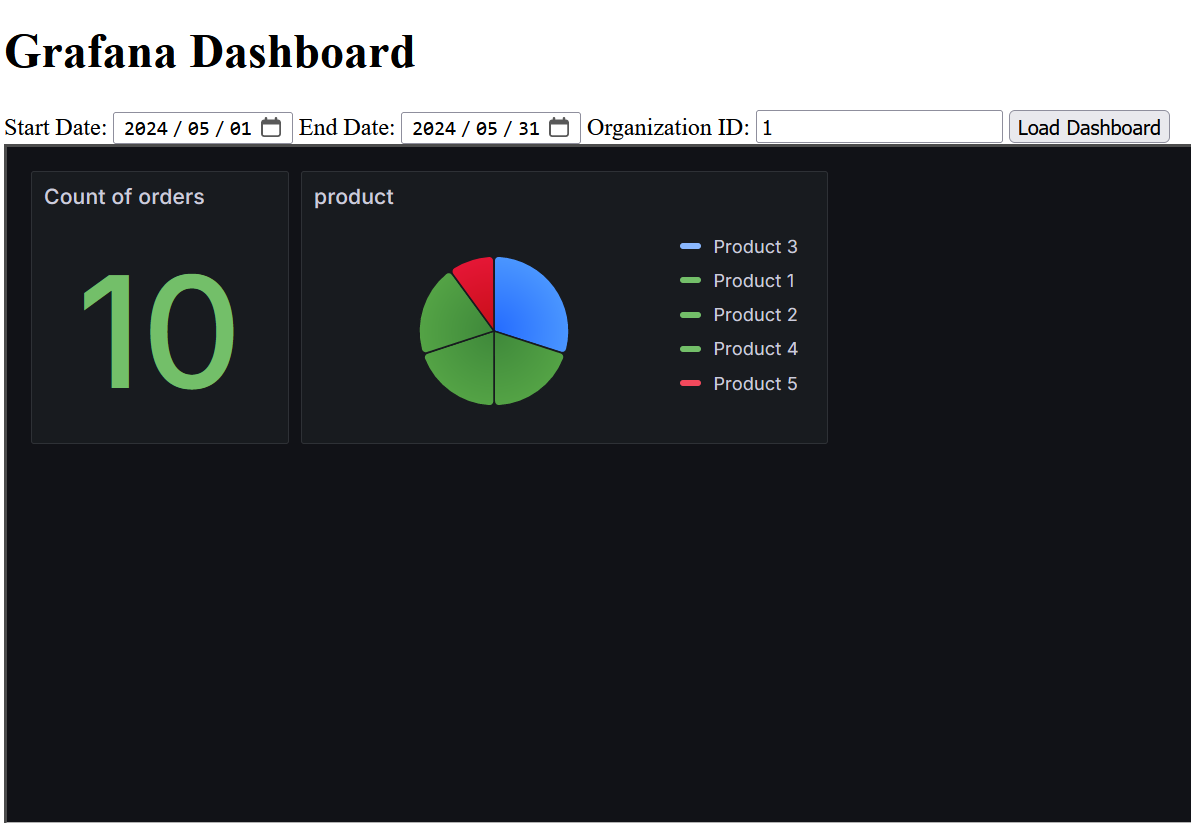The width and height of the screenshot is (1191, 823).
Task: Open the Start Date calendar picker icon
Action: pyautogui.click(x=271, y=128)
